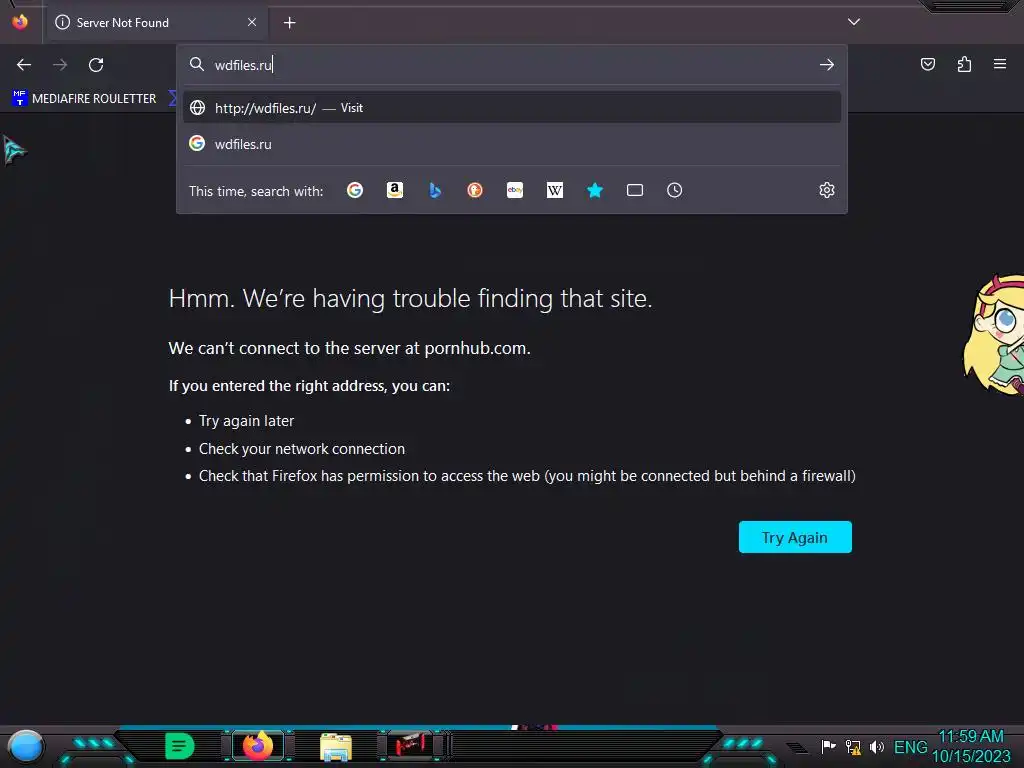Click the cartoon character desktop widget
This screenshot has width=1024, height=768.
click(994, 334)
